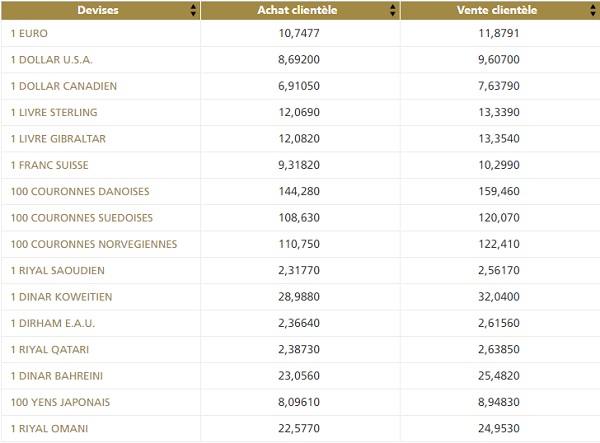
Task: Click sort arrows in Achat clientèle header
Action: coord(393,11)
